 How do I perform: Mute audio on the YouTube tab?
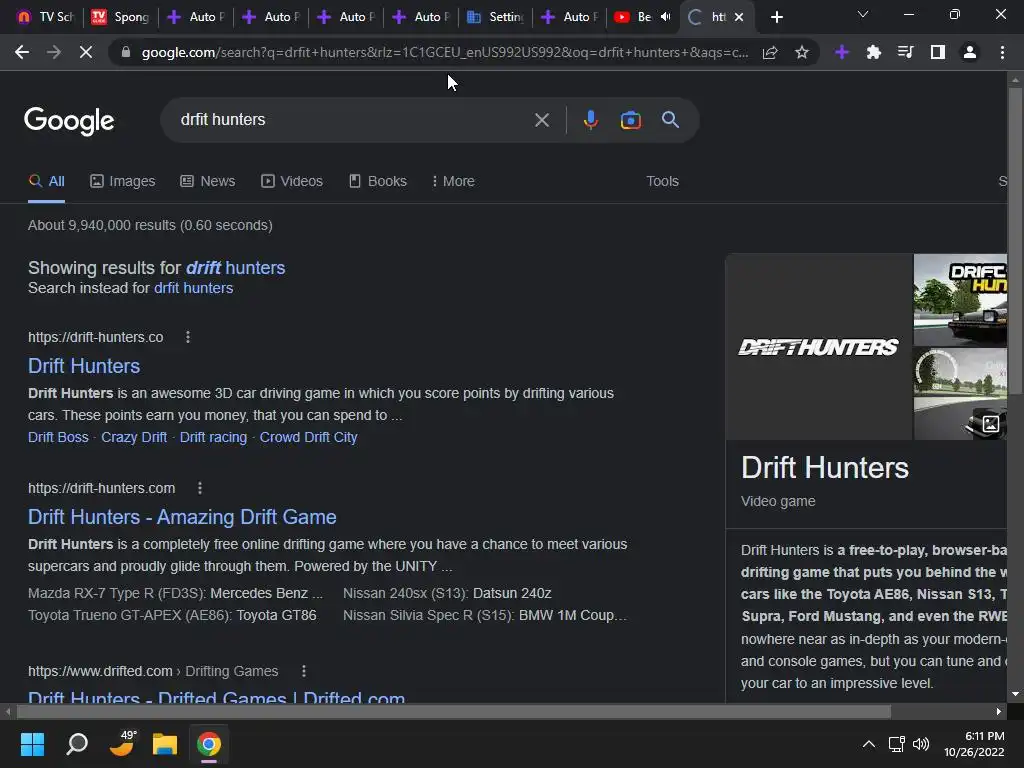click(x=665, y=17)
